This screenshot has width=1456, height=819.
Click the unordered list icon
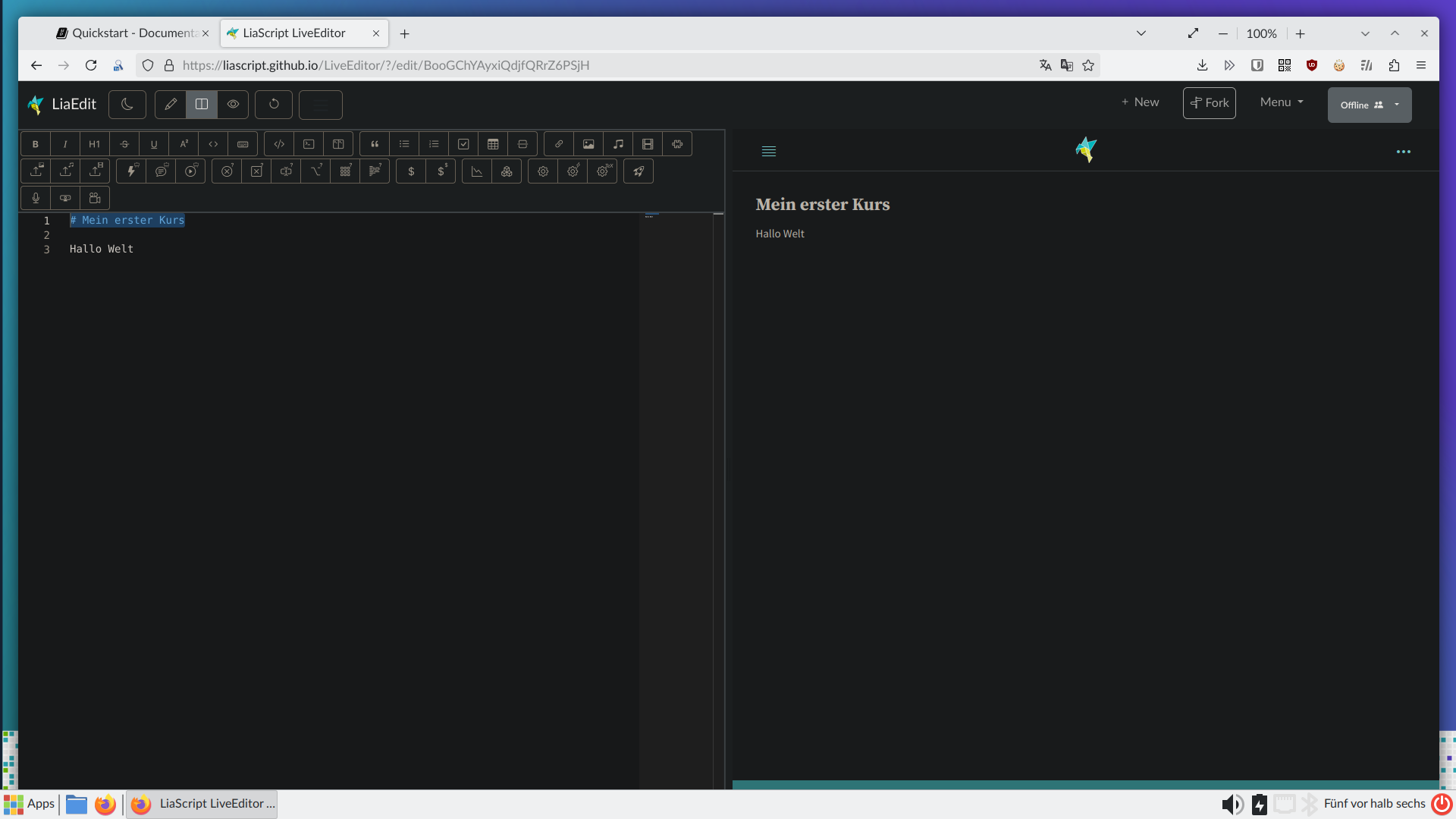(x=404, y=144)
